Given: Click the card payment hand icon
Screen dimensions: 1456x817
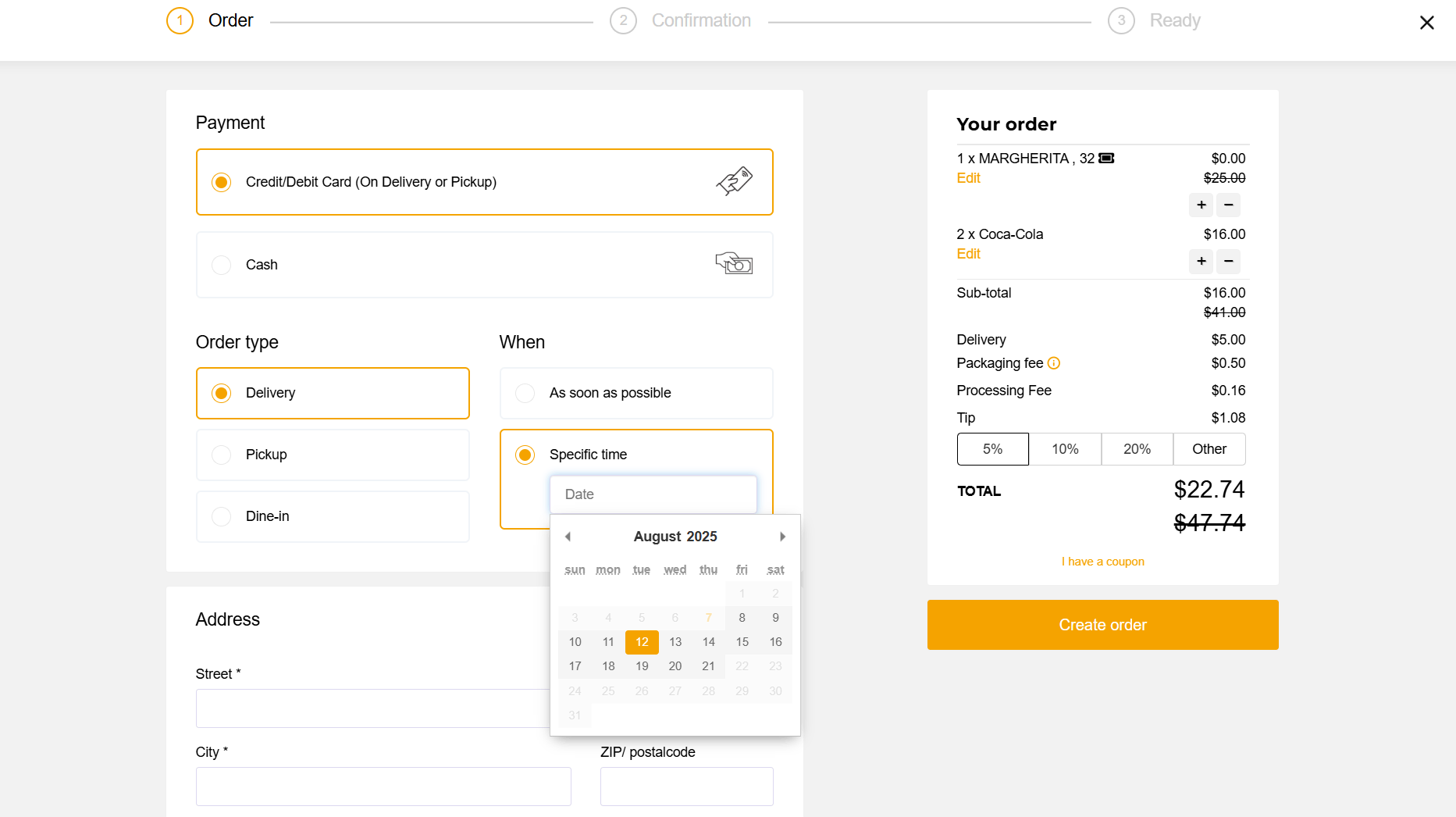Looking at the screenshot, I should (734, 181).
